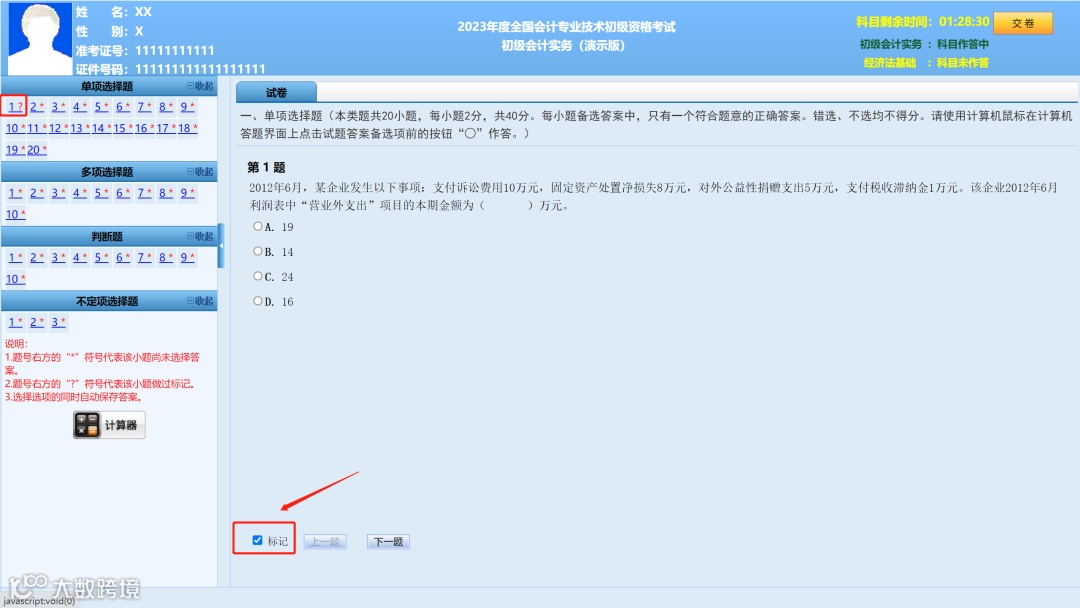Open single-choice question 1
Screen dimensions: 1080x608
15,107
